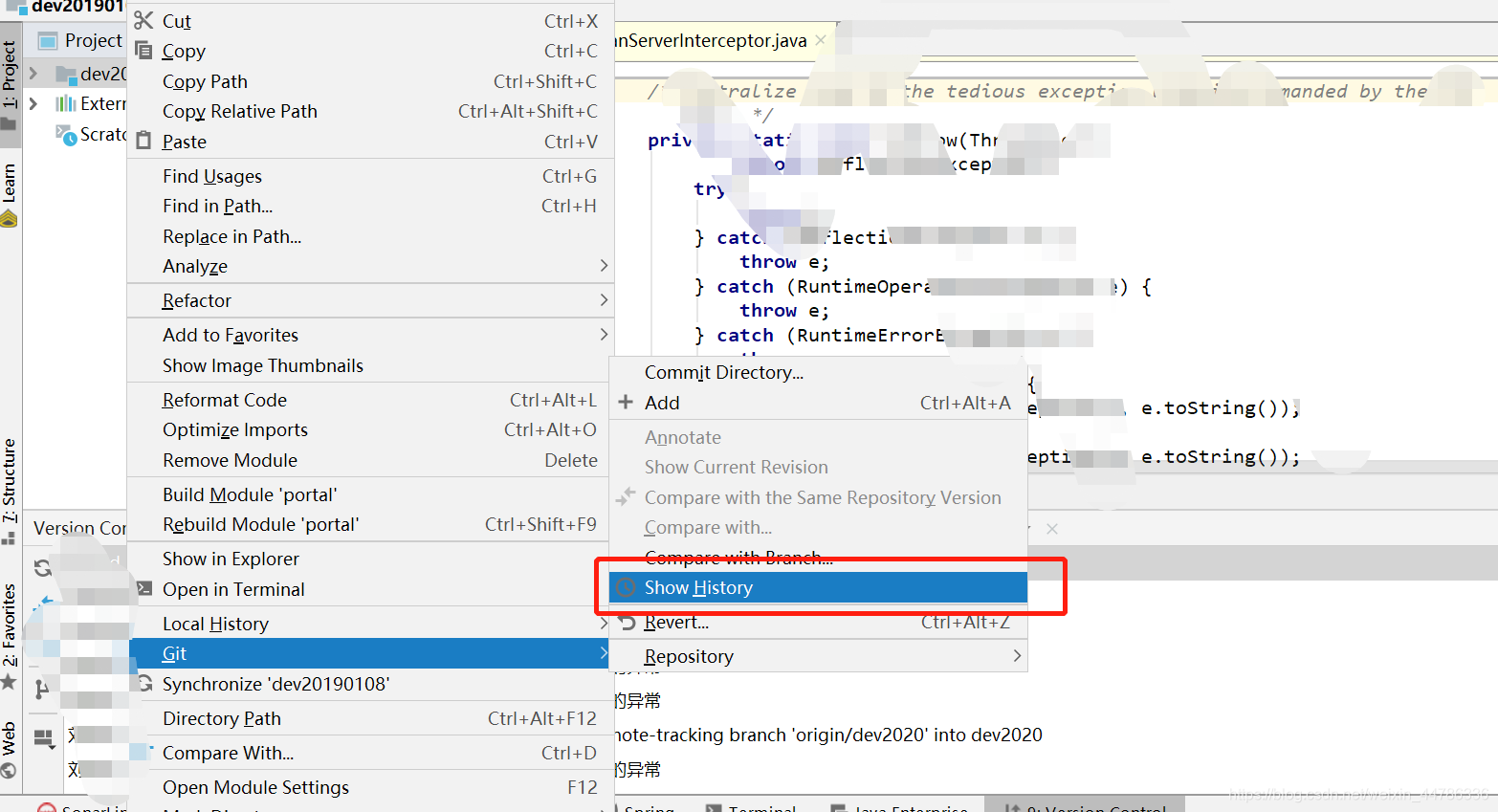Click the Copy icon in context menu
This screenshot has height=812, width=1498.
tap(143, 50)
